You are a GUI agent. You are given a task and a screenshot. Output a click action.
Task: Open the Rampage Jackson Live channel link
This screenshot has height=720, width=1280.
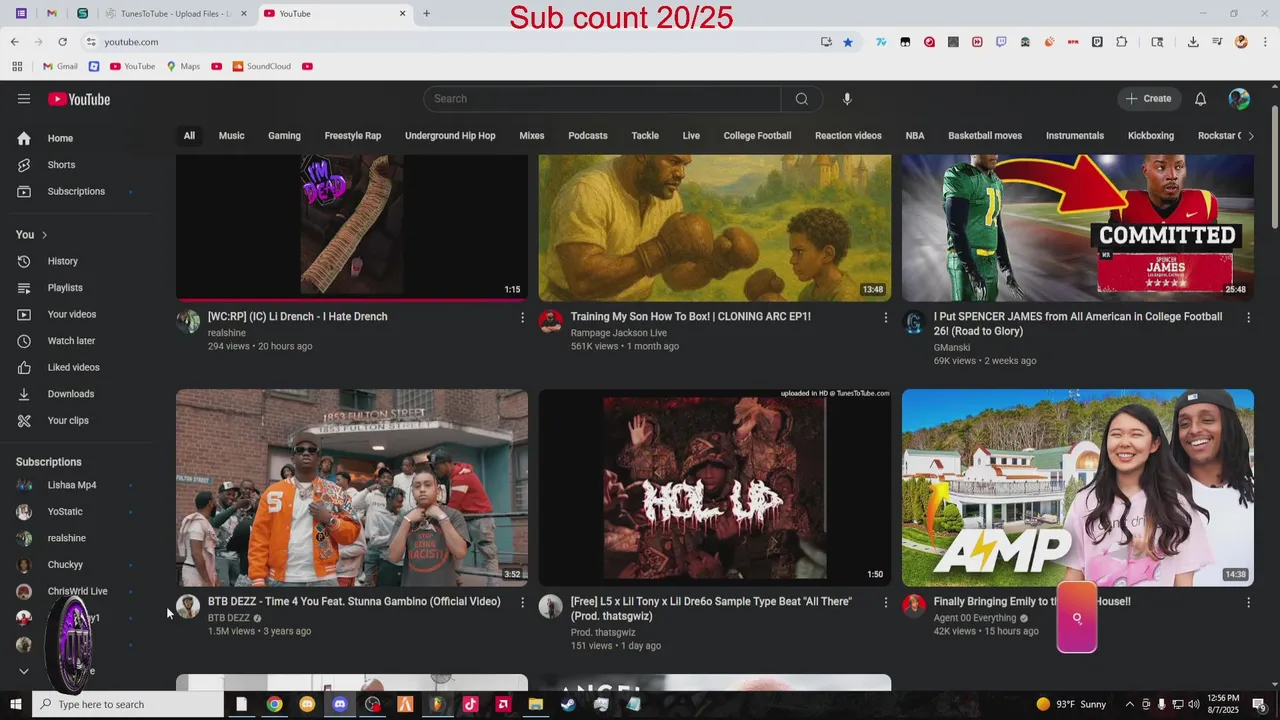pyautogui.click(x=619, y=333)
